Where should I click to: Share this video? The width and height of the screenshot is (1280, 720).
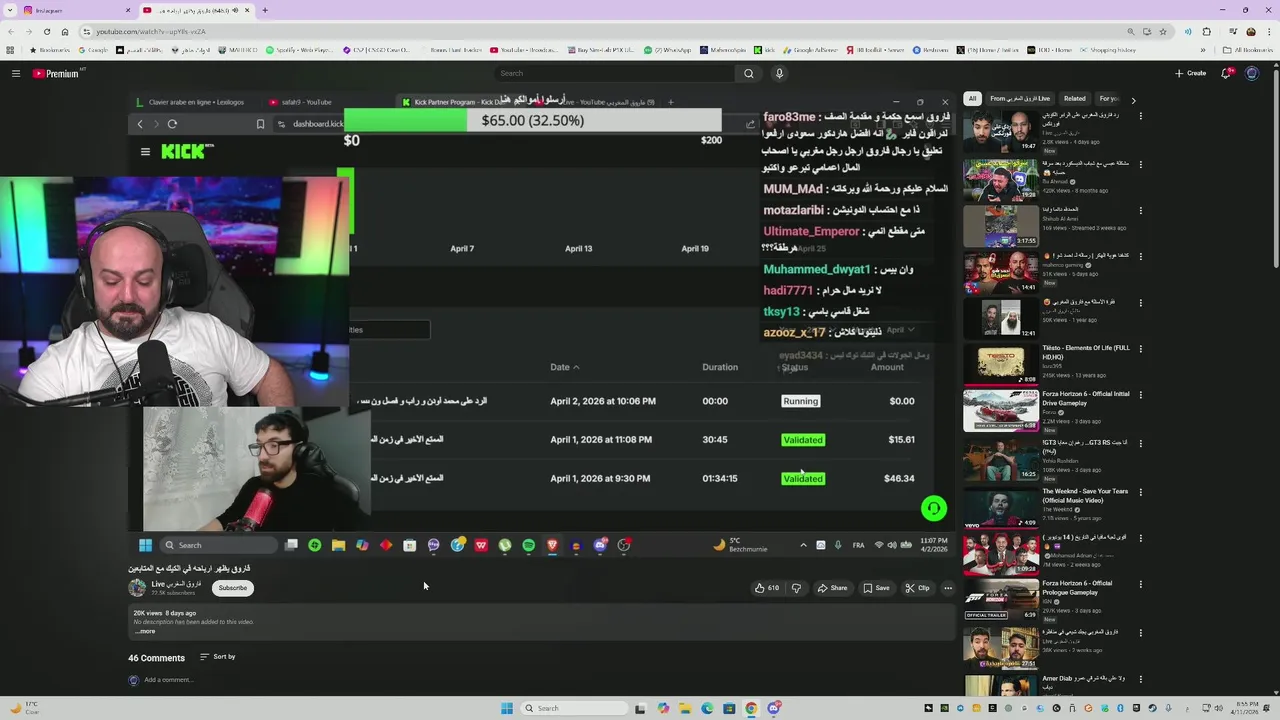coord(832,588)
